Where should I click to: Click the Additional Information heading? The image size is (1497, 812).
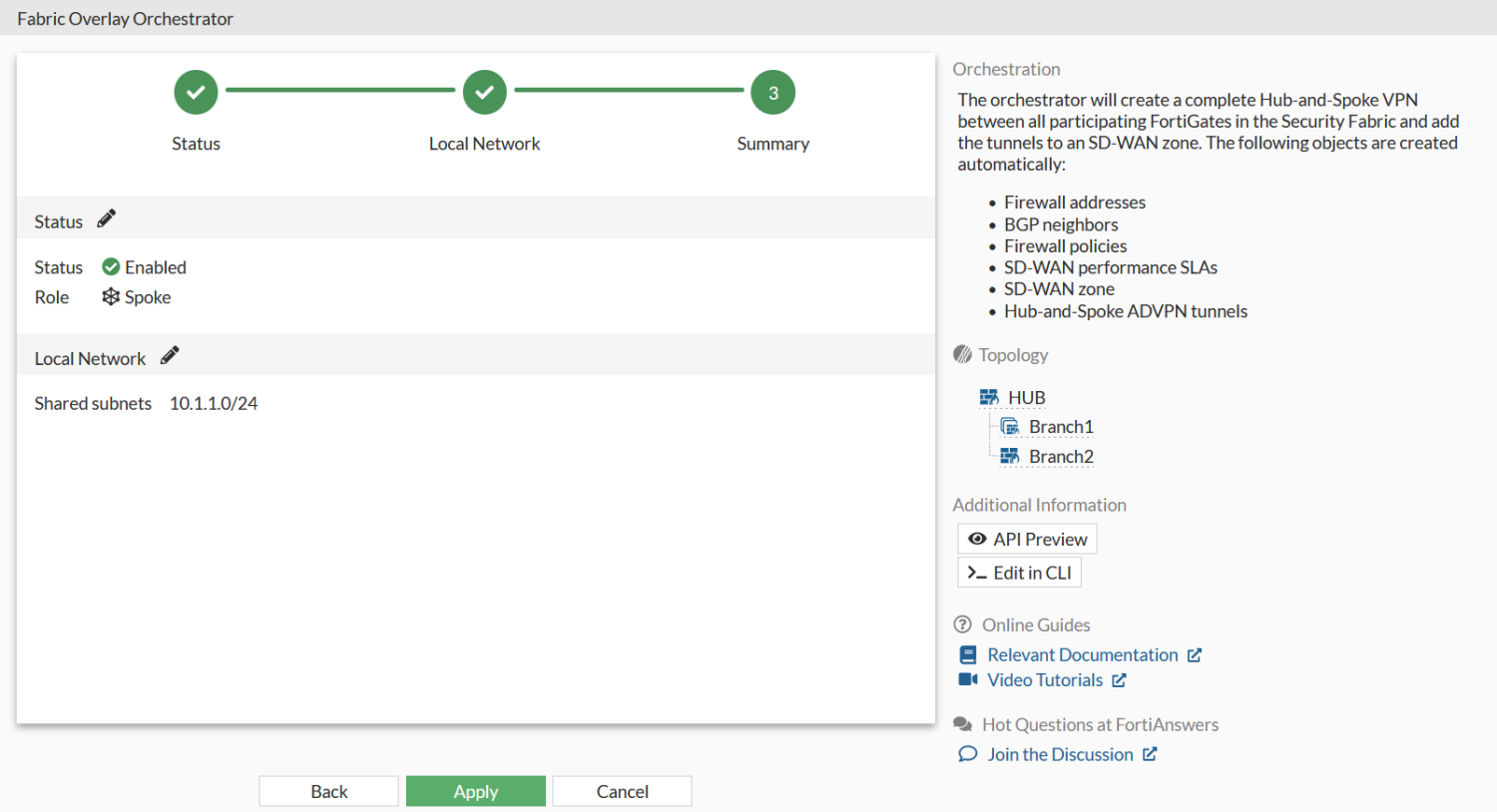[x=1039, y=505]
